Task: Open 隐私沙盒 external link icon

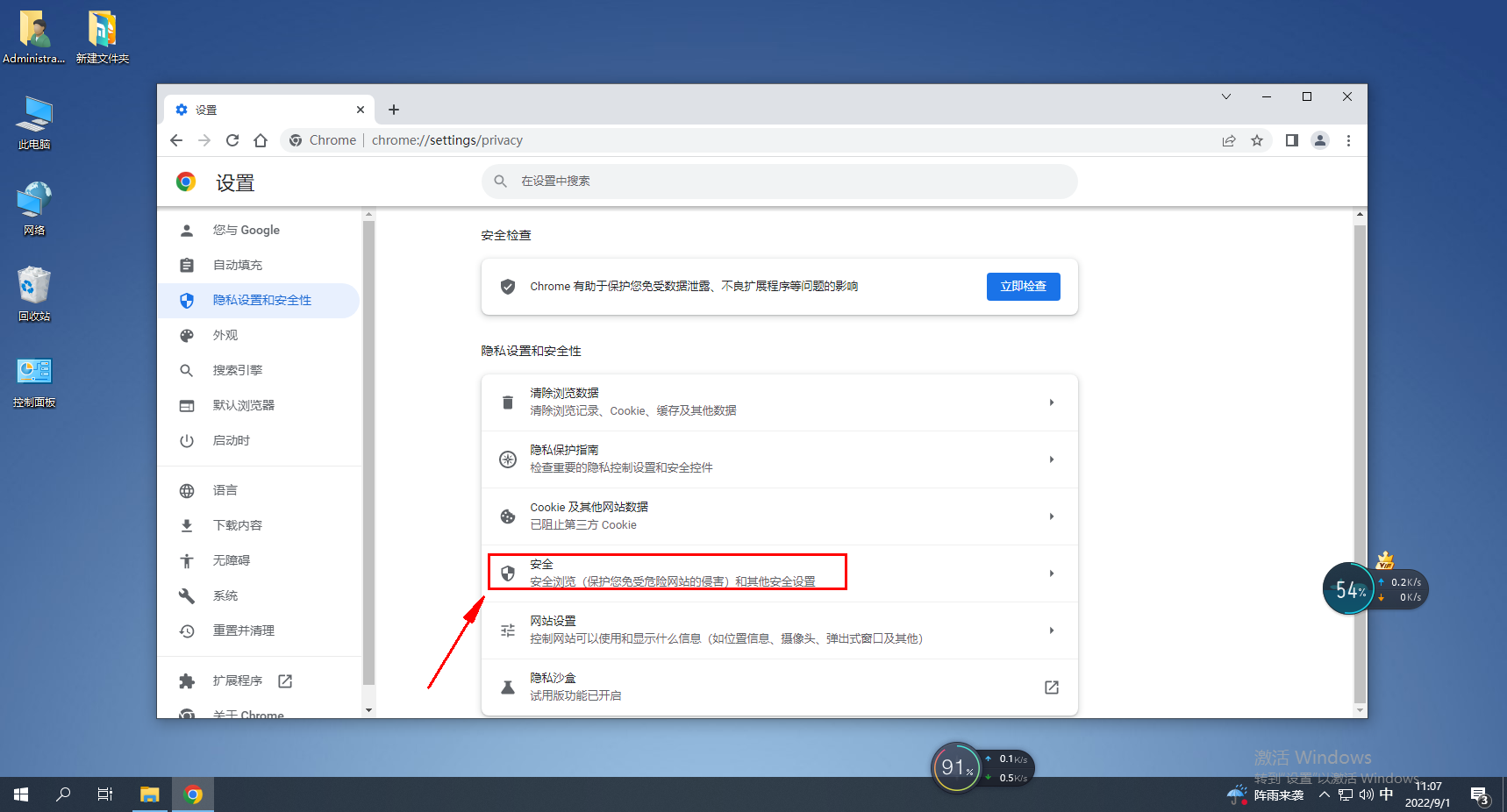Action: pos(1051,687)
